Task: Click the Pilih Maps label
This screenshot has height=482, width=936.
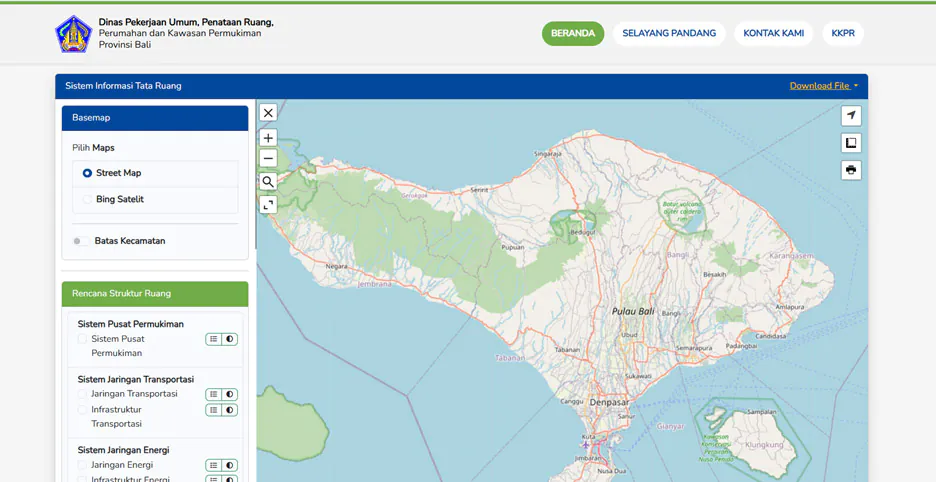Action: (93, 148)
